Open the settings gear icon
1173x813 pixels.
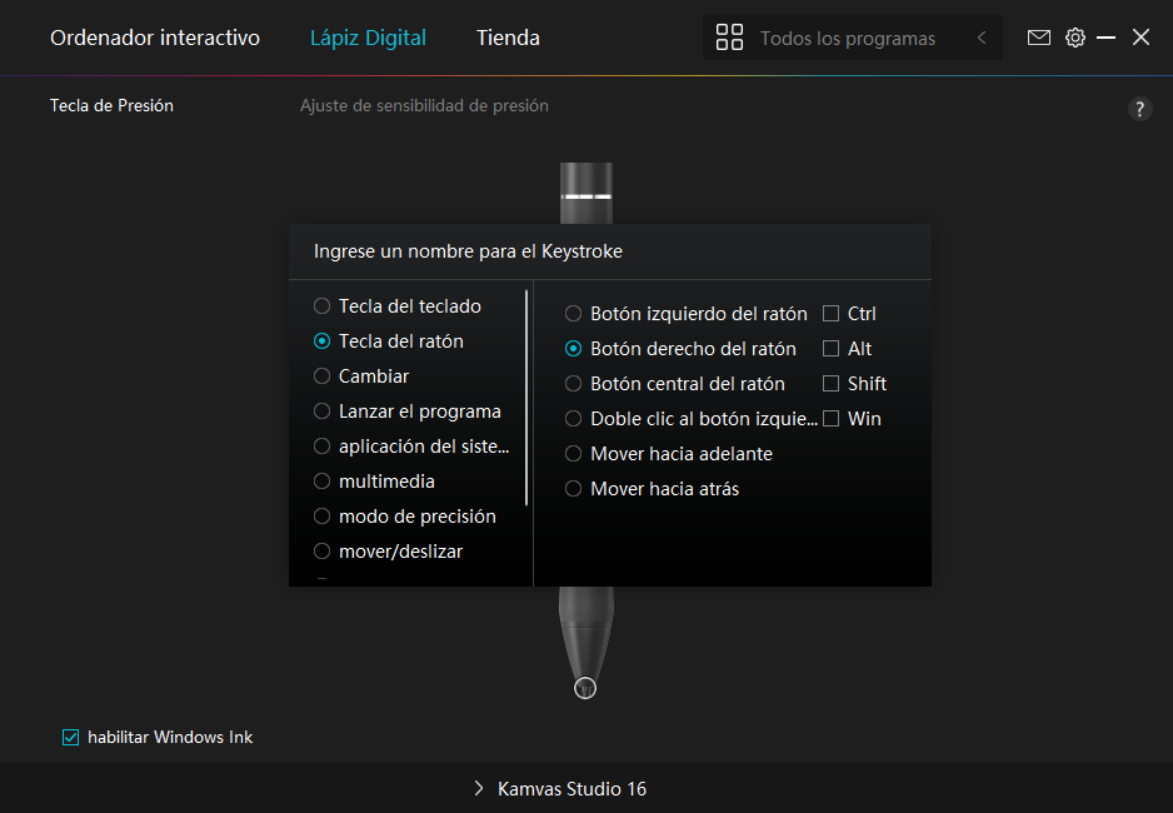1075,38
